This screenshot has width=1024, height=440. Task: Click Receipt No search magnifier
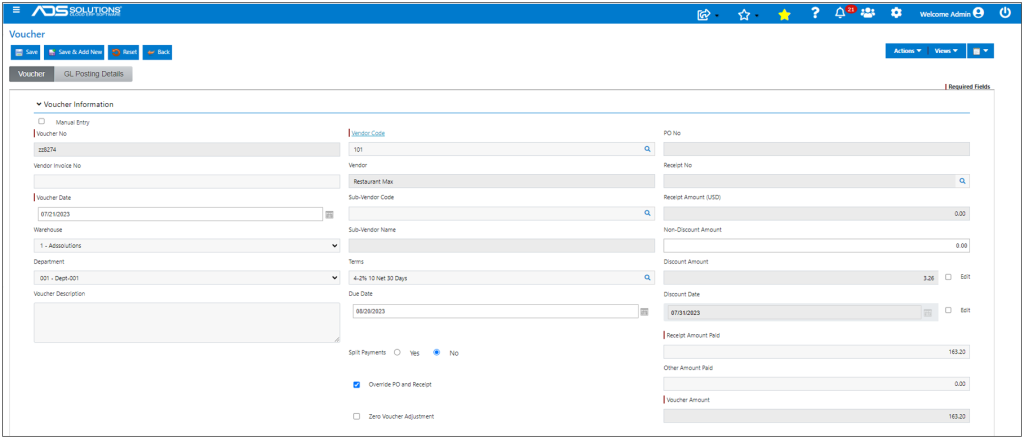point(962,181)
